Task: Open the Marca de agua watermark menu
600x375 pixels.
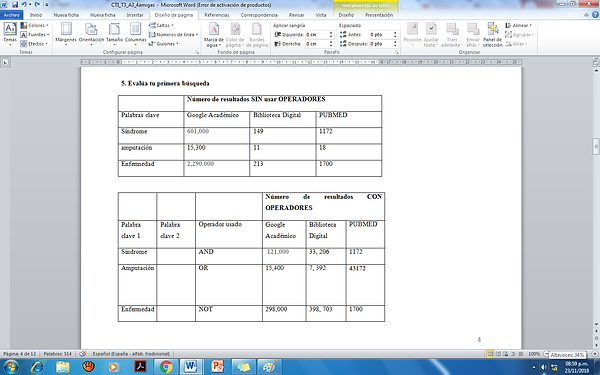Action: pos(214,34)
